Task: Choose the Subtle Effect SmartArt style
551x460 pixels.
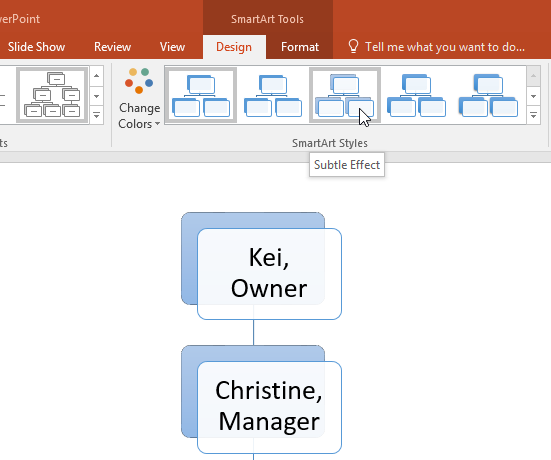Action: (345, 95)
